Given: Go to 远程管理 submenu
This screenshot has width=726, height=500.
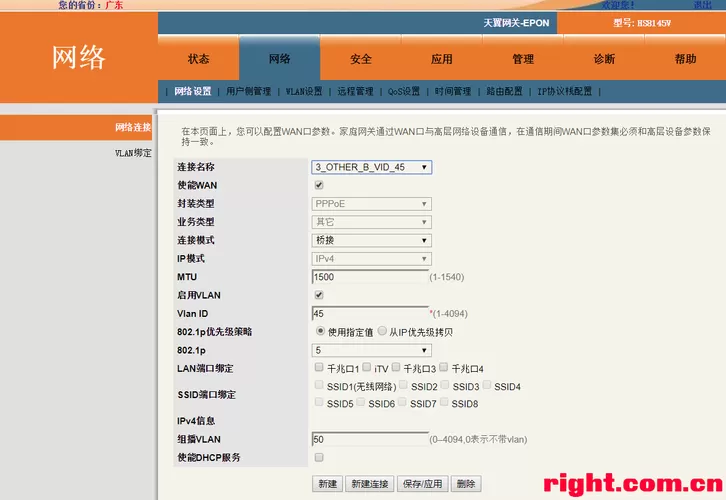Looking at the screenshot, I should coord(355,91).
